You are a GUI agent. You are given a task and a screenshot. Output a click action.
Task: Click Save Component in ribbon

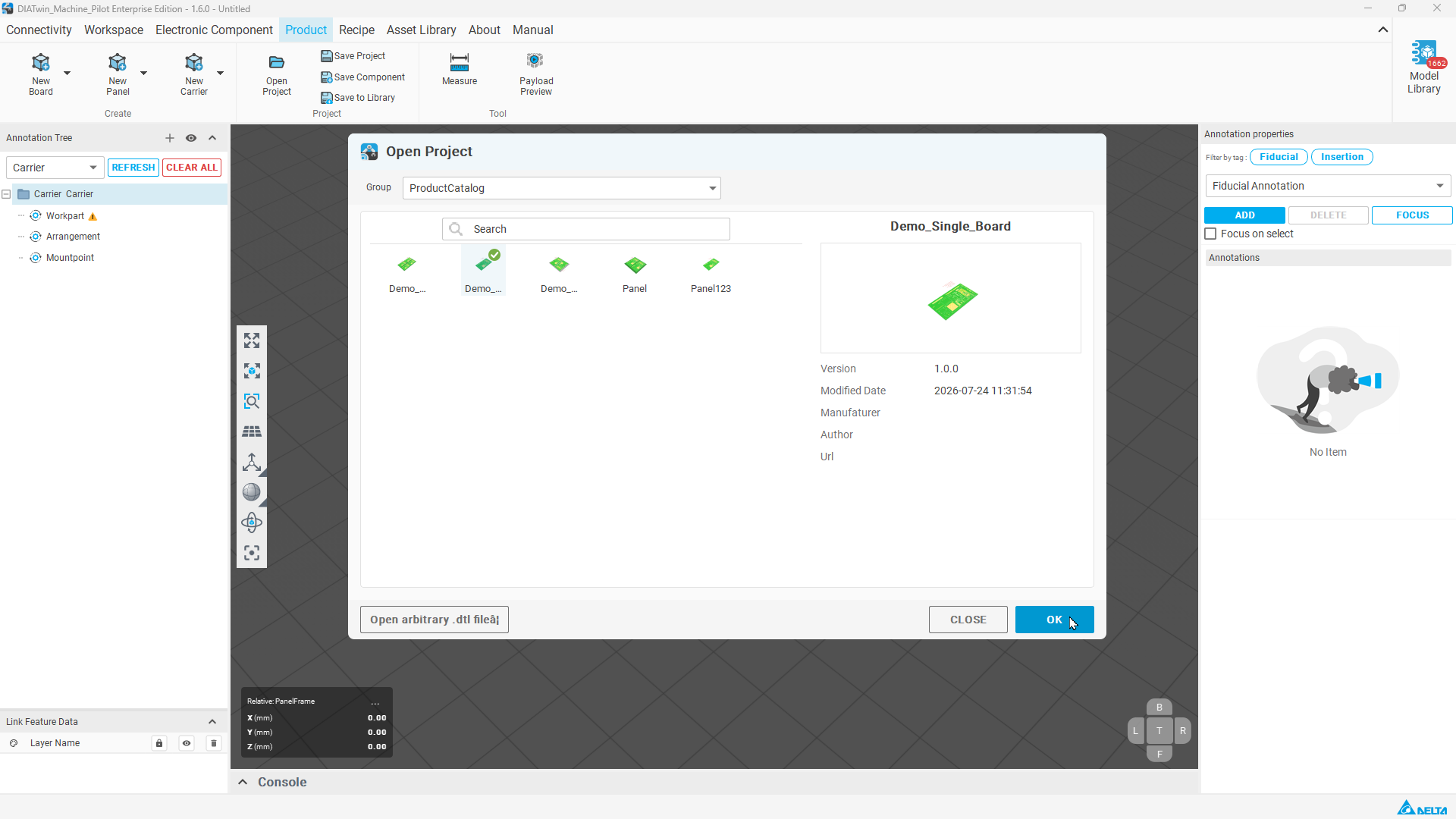363,77
